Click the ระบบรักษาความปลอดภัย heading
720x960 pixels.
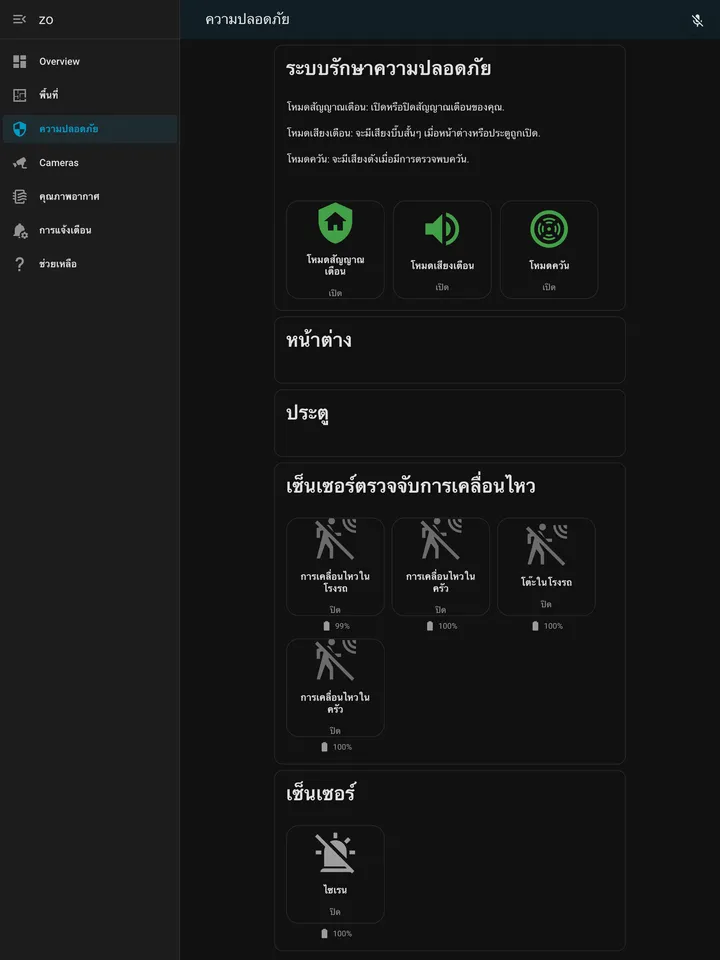pos(388,68)
